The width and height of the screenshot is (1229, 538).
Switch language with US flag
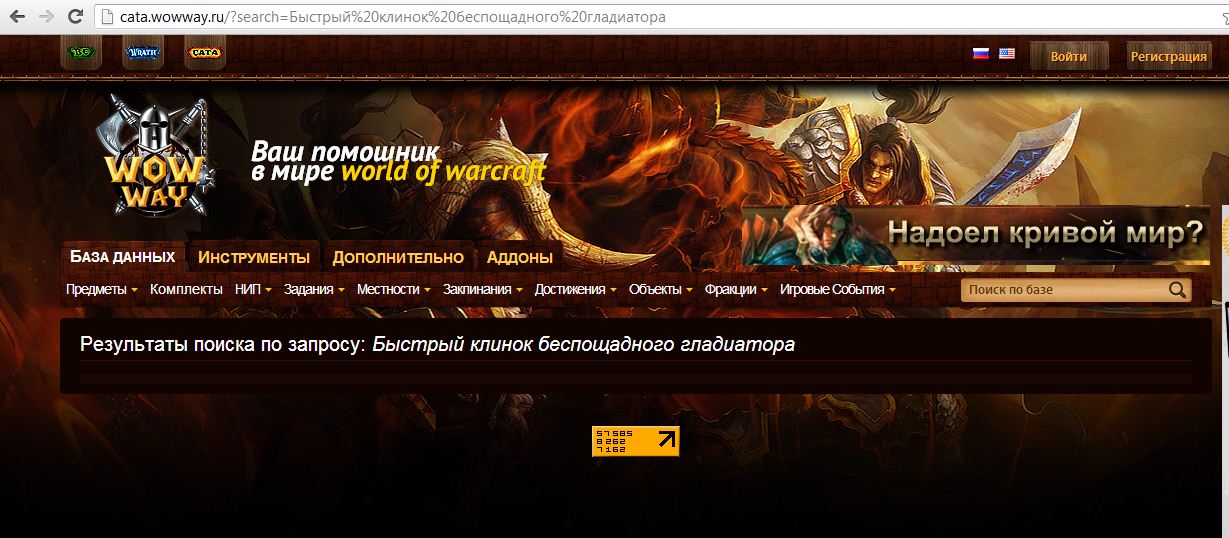[x=1007, y=54]
